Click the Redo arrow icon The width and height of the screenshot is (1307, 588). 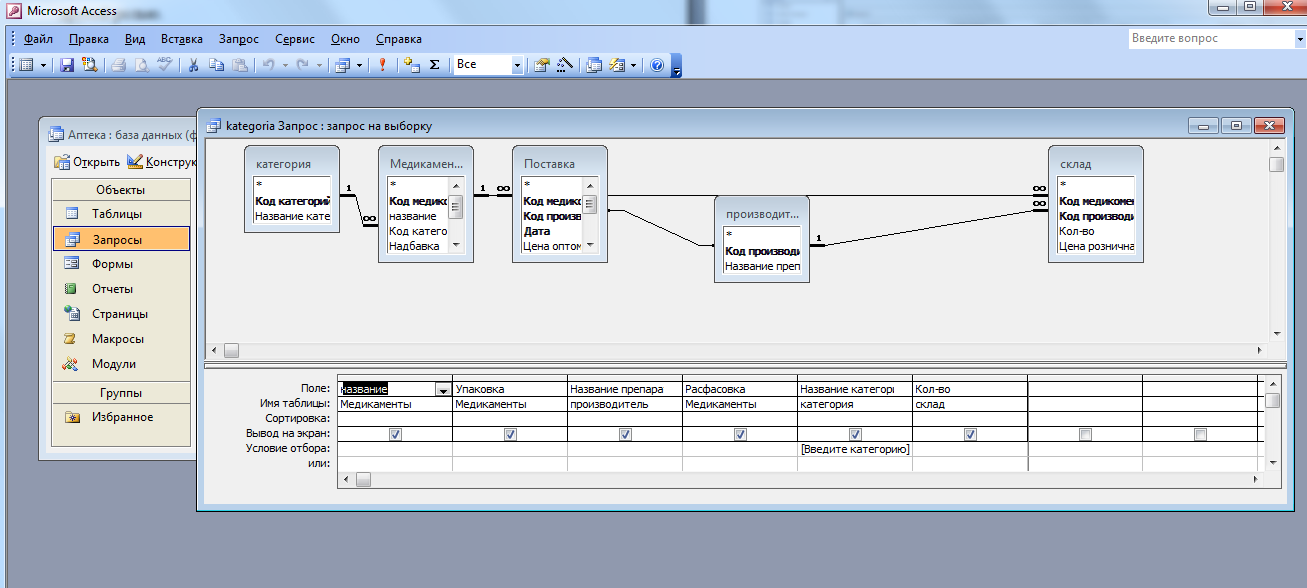(302, 64)
